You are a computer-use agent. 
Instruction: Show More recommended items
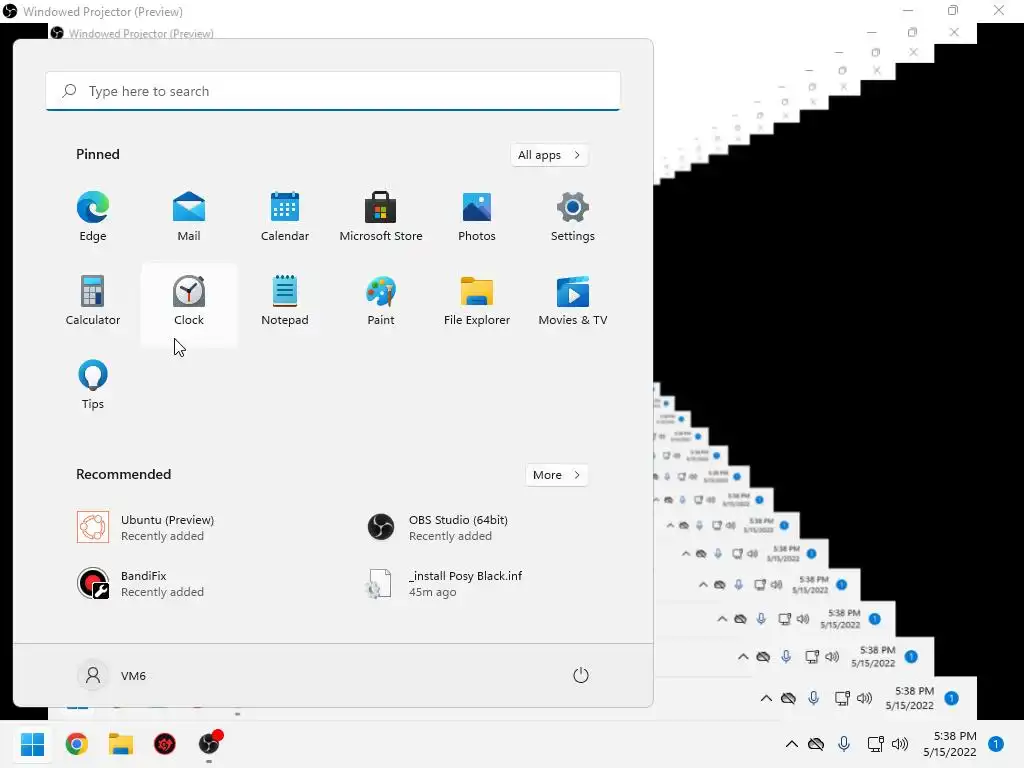coord(556,475)
